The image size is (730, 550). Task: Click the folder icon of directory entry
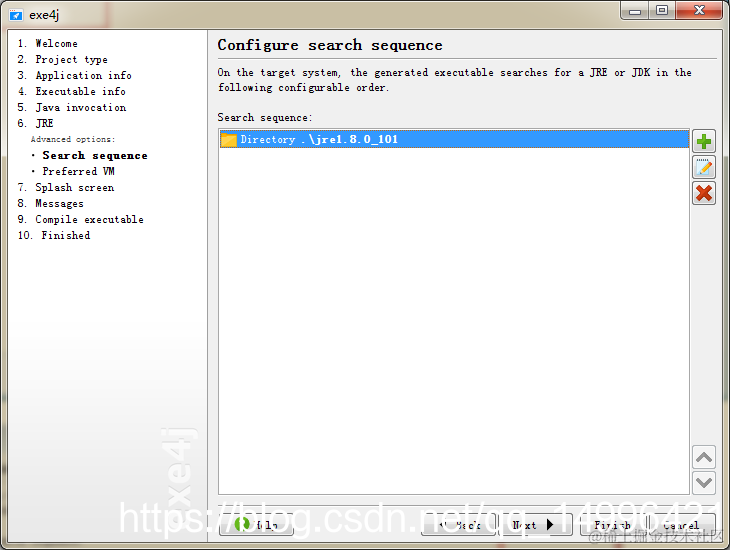point(229,139)
